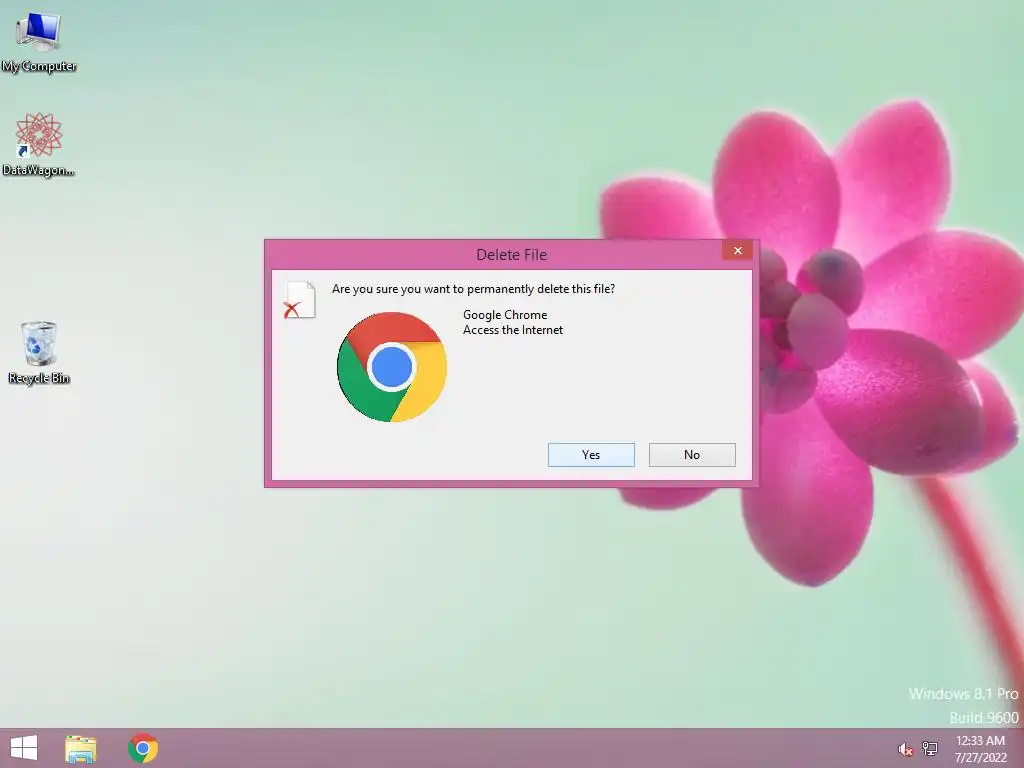Open the network status tray icon

coord(930,748)
